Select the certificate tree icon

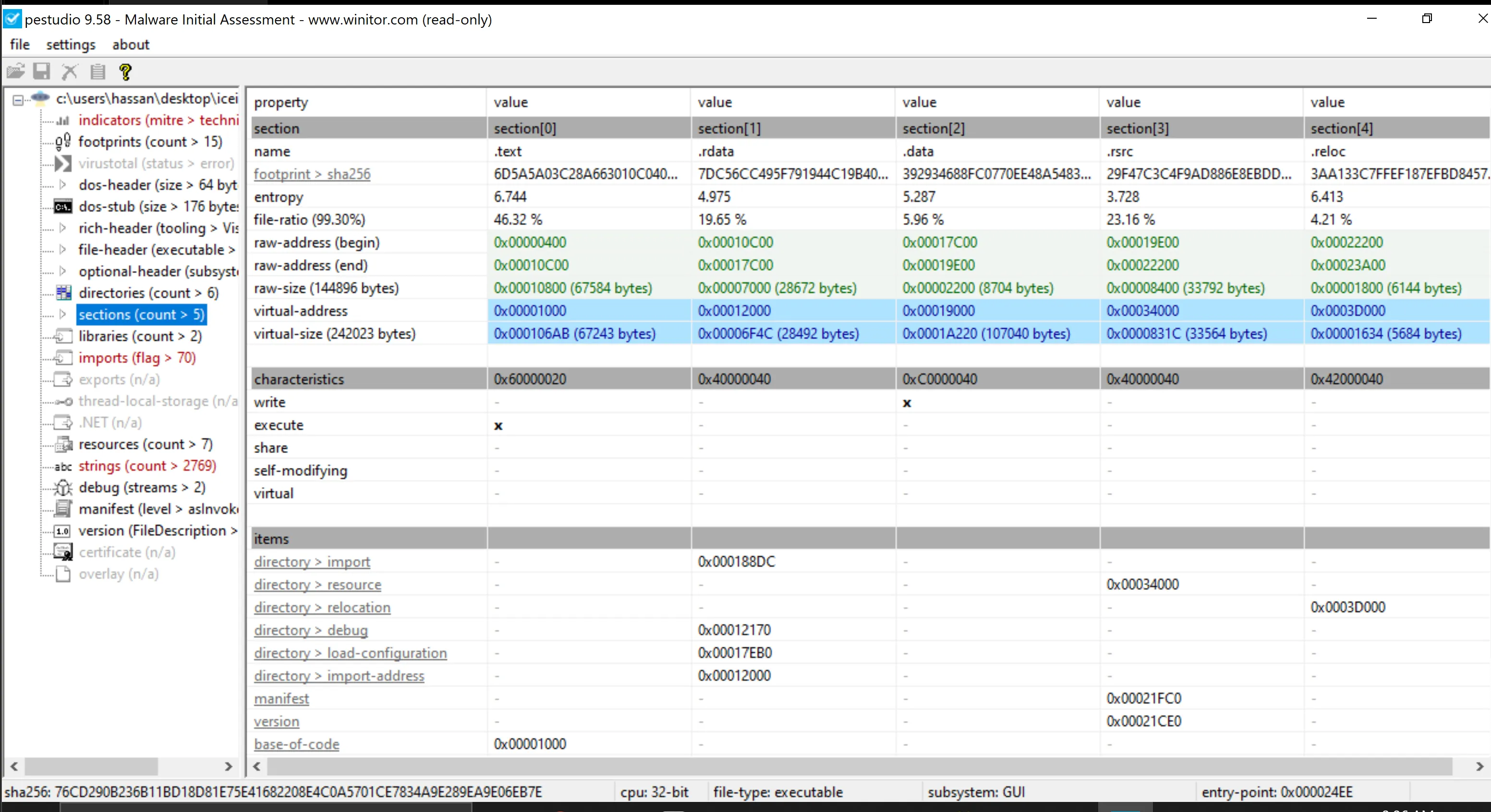[x=63, y=552]
